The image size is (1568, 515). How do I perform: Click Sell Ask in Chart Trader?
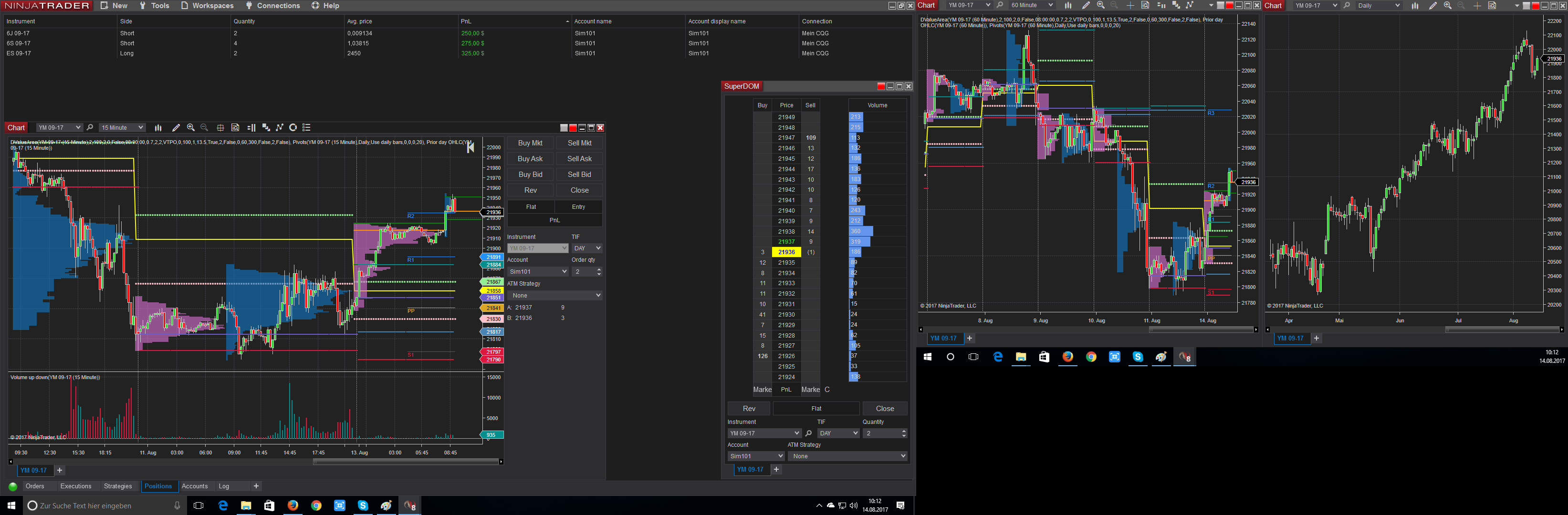[579, 159]
